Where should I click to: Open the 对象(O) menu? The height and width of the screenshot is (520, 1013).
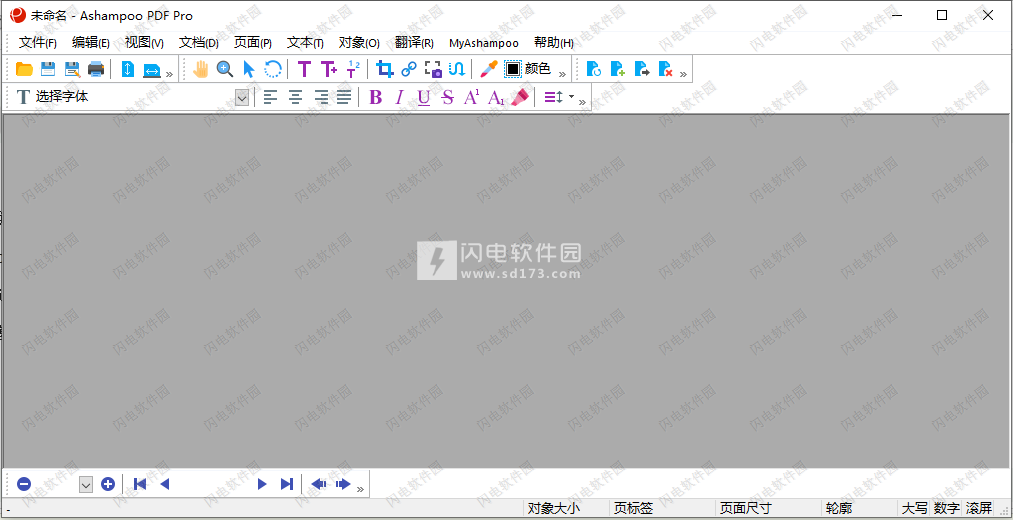[359, 43]
